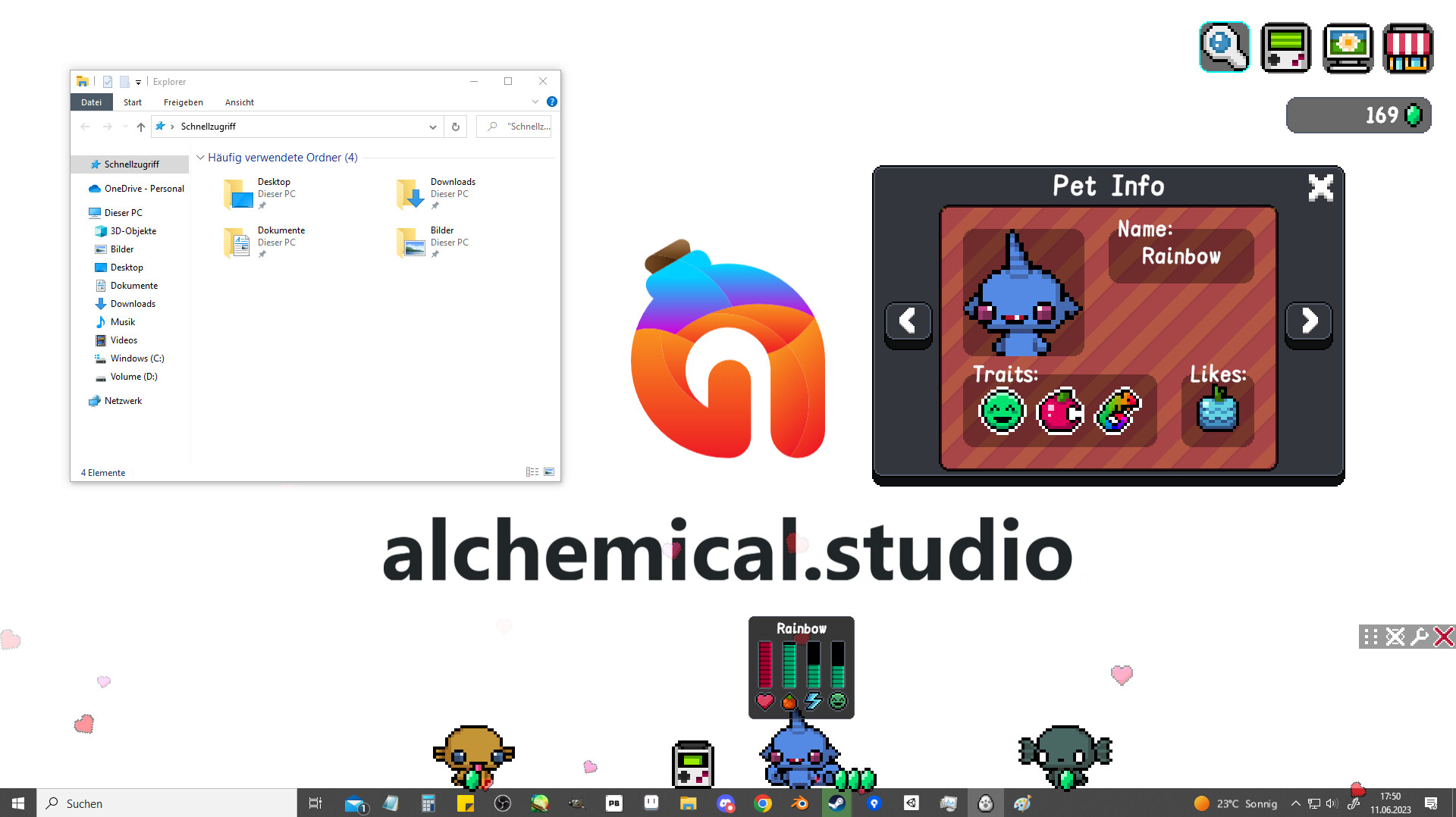
Task: Switch Explorer to large thumbnail view
Action: click(549, 471)
